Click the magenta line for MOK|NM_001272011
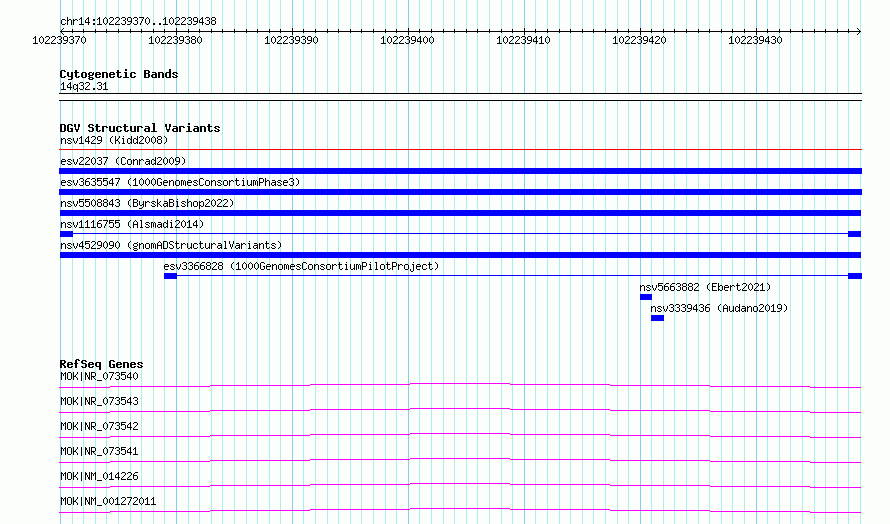890x524 pixels. coord(460,510)
